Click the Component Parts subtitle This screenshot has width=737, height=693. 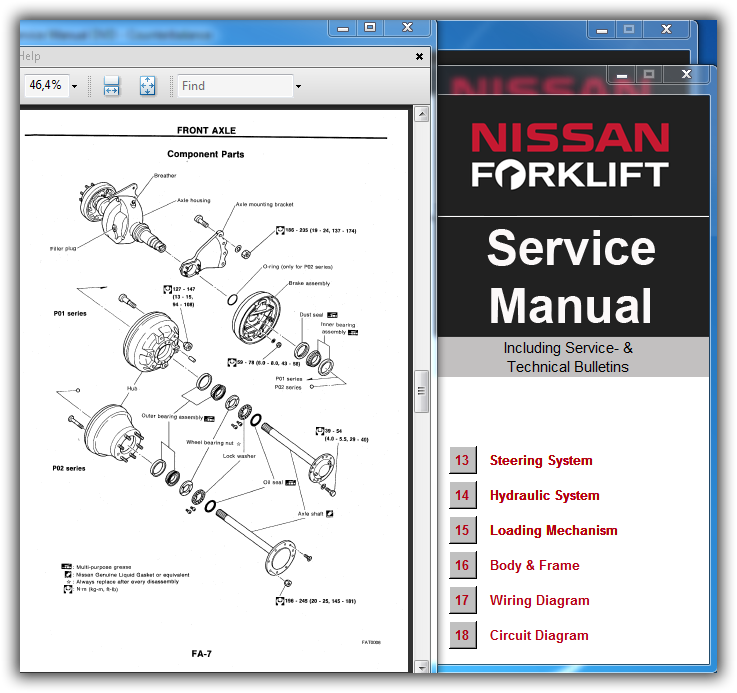(x=205, y=154)
